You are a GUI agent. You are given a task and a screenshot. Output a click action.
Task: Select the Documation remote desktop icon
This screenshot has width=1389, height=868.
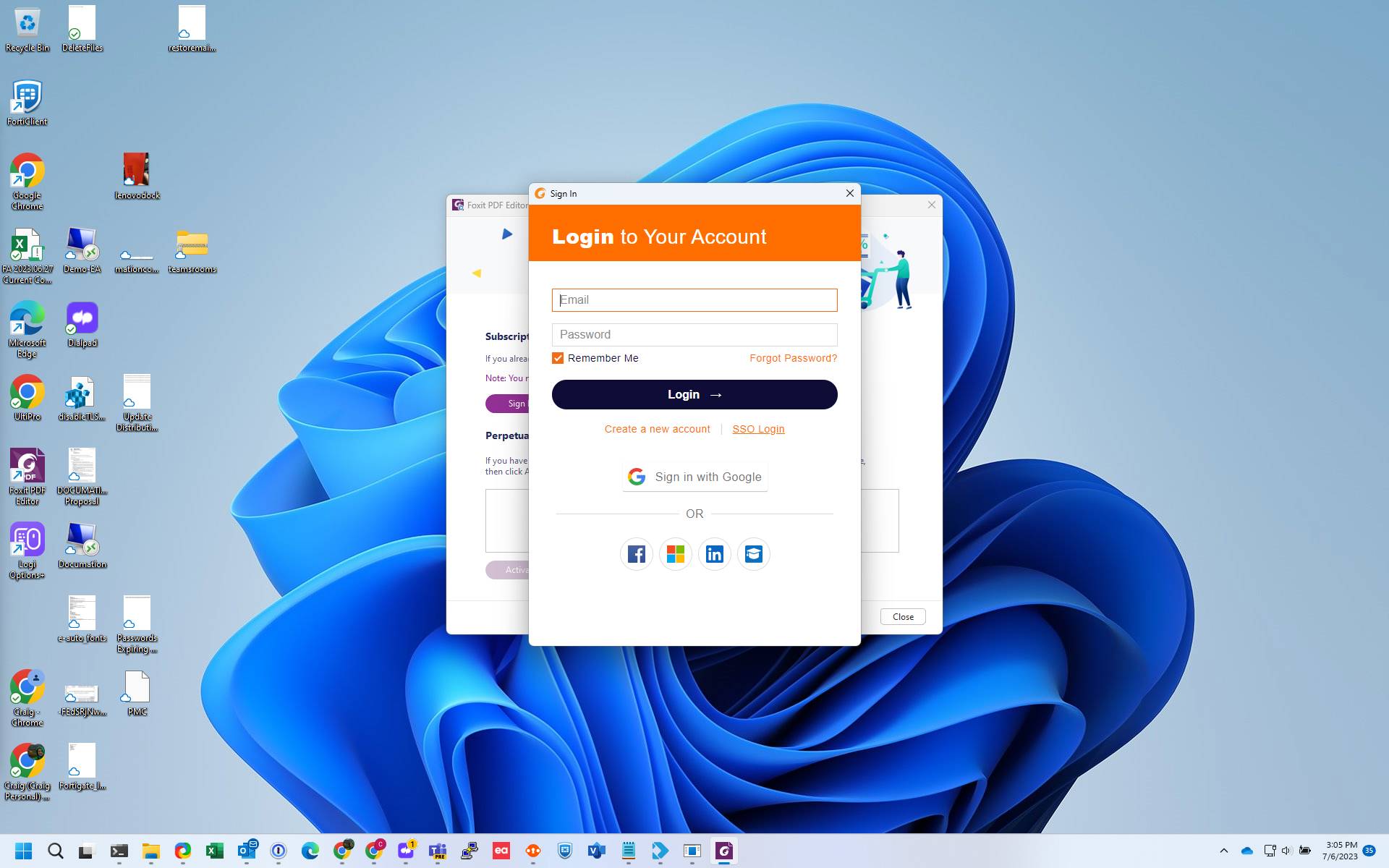82,545
